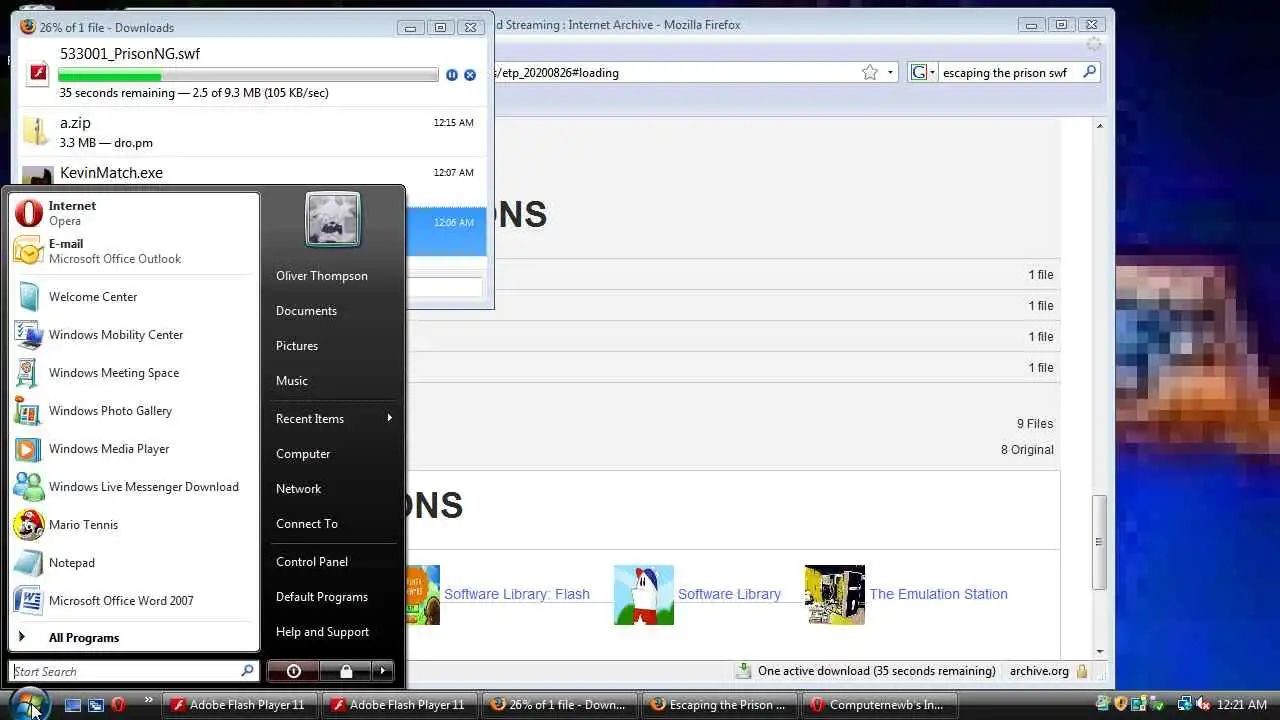Launch Windows Media Player
Image resolution: width=1280 pixels, height=720 pixels.
(133, 449)
